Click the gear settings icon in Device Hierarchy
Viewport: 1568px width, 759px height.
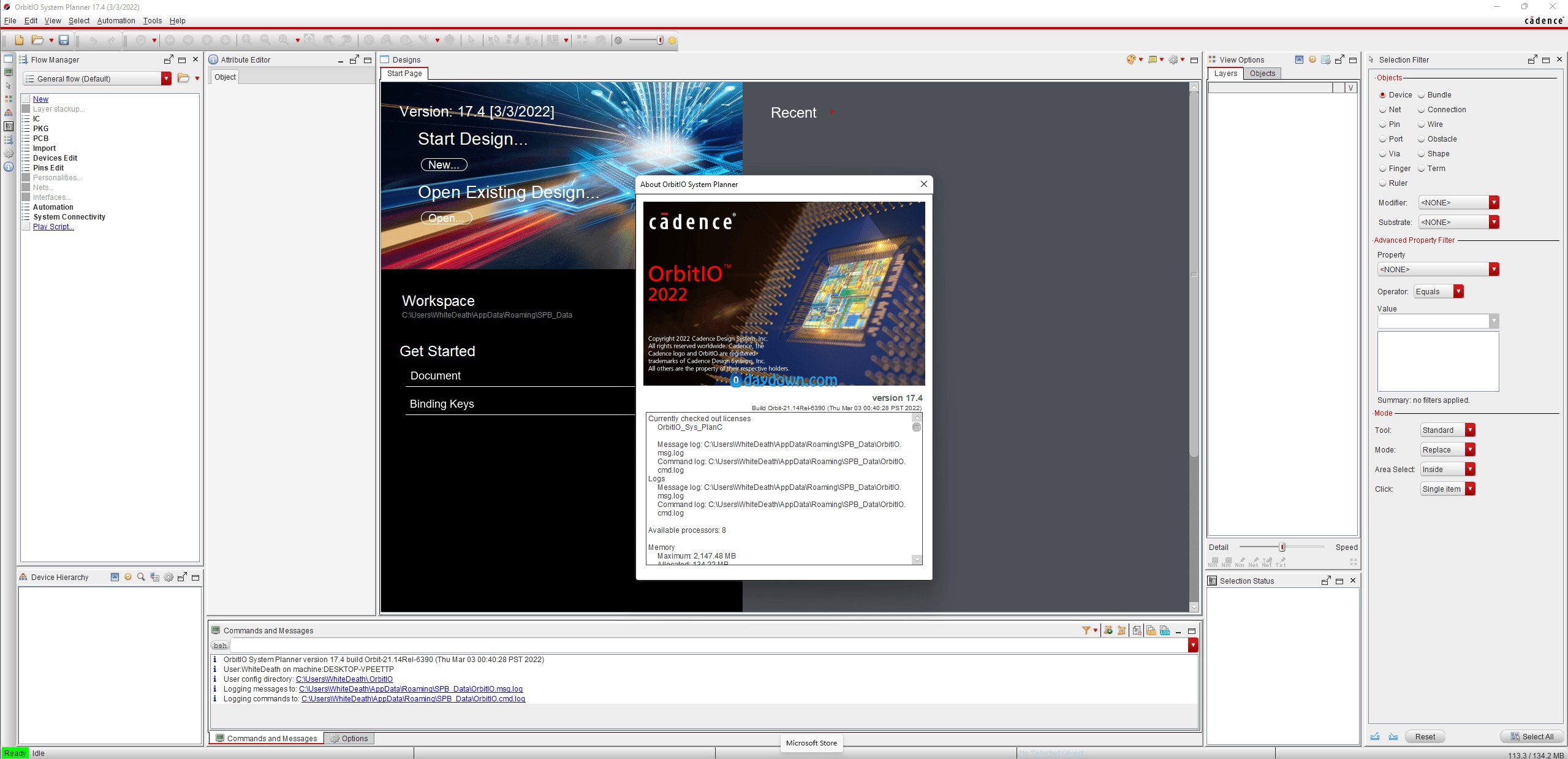click(169, 577)
